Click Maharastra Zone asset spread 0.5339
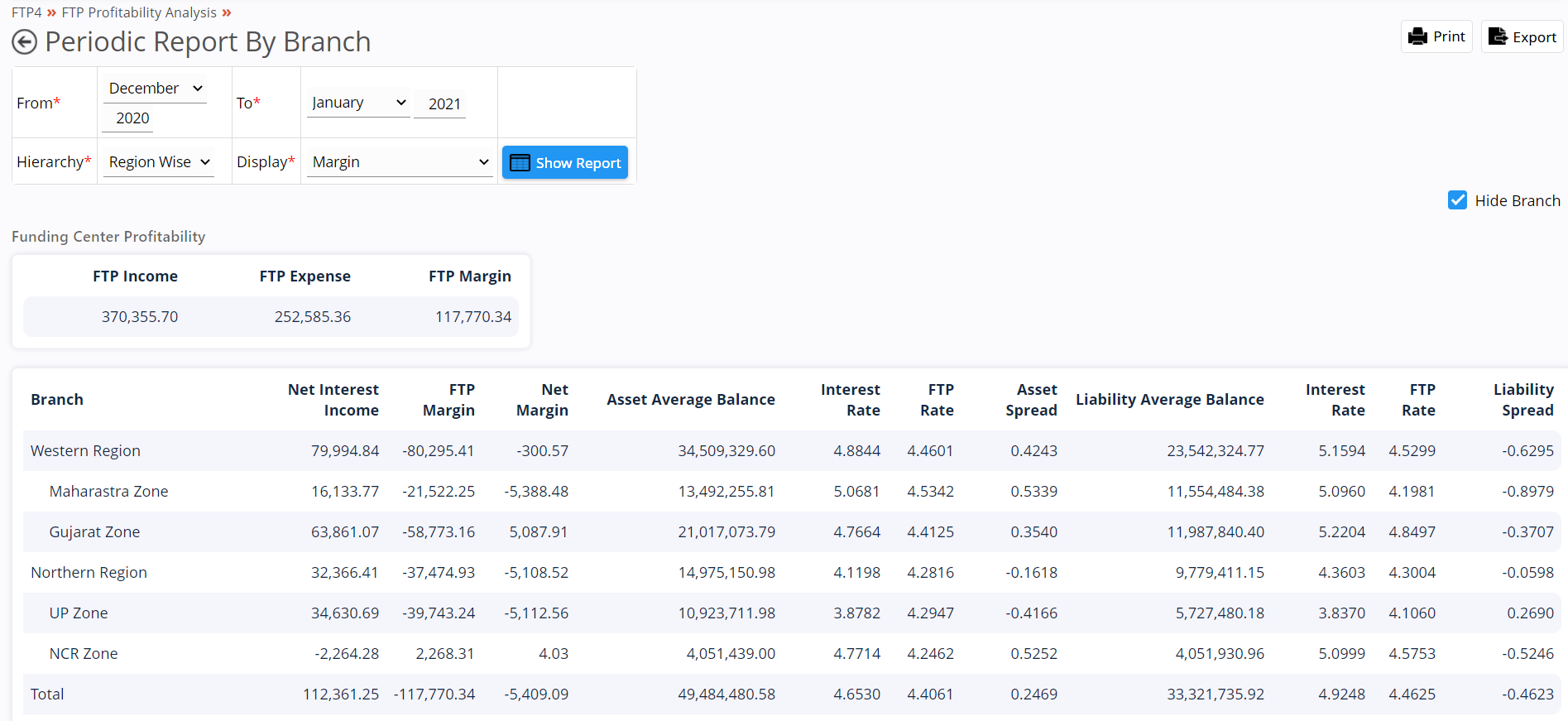This screenshot has height=721, width=1568. [1033, 492]
